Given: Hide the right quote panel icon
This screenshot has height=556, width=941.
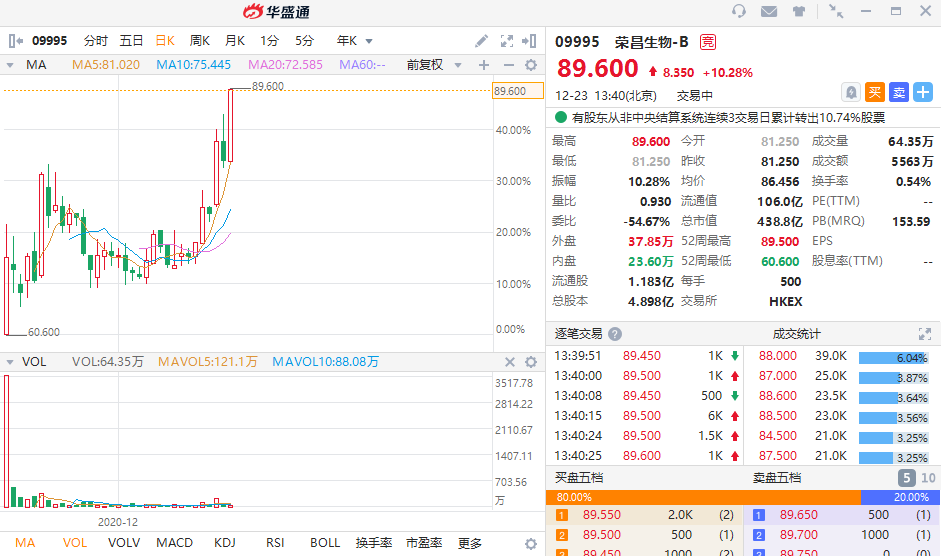Looking at the screenshot, I should point(529,41).
